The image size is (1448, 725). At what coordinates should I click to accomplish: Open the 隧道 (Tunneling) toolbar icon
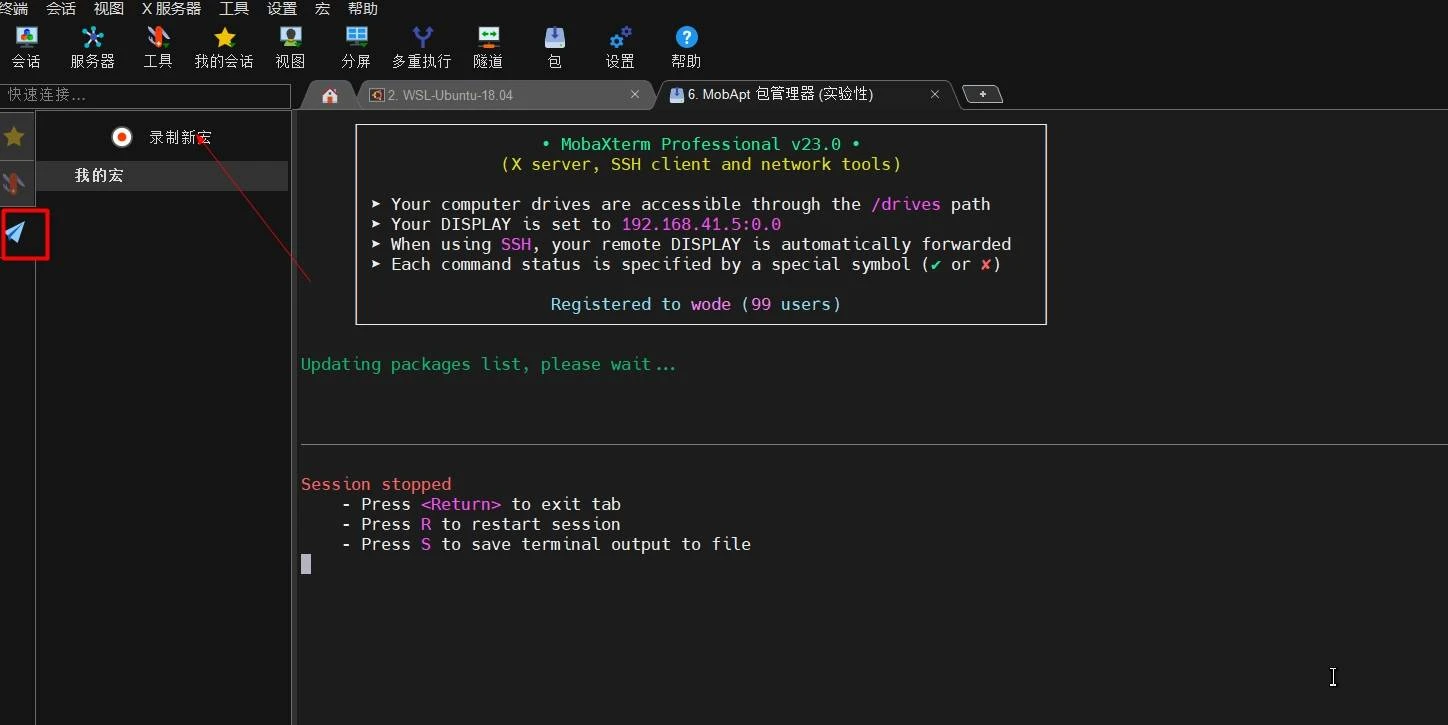[488, 47]
